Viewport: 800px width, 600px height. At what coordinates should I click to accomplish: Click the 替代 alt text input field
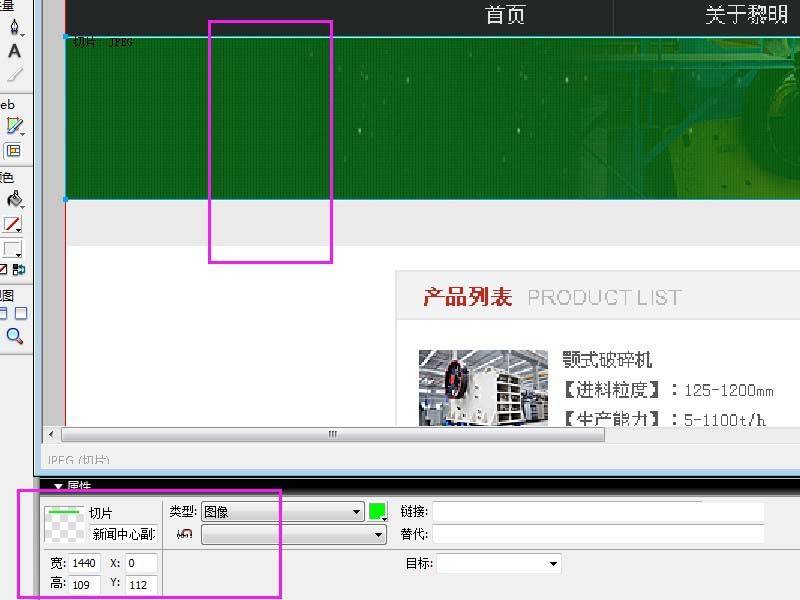point(597,535)
